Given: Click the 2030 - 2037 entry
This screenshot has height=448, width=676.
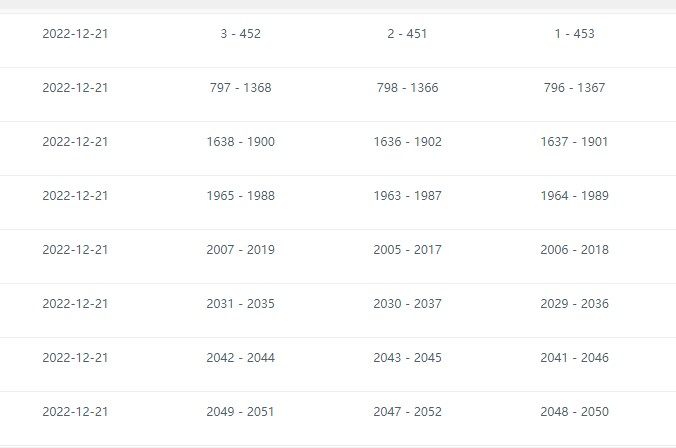Looking at the screenshot, I should coord(407,304).
